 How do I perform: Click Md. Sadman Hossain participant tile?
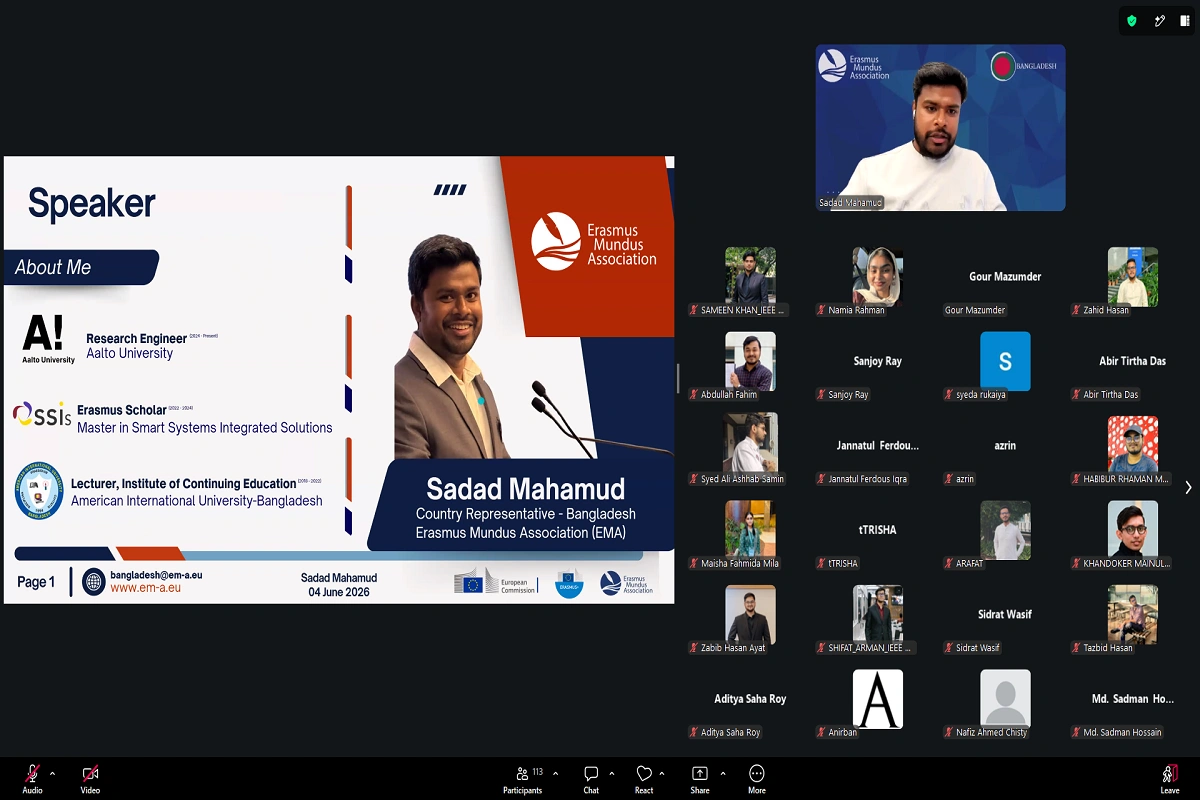(1133, 704)
